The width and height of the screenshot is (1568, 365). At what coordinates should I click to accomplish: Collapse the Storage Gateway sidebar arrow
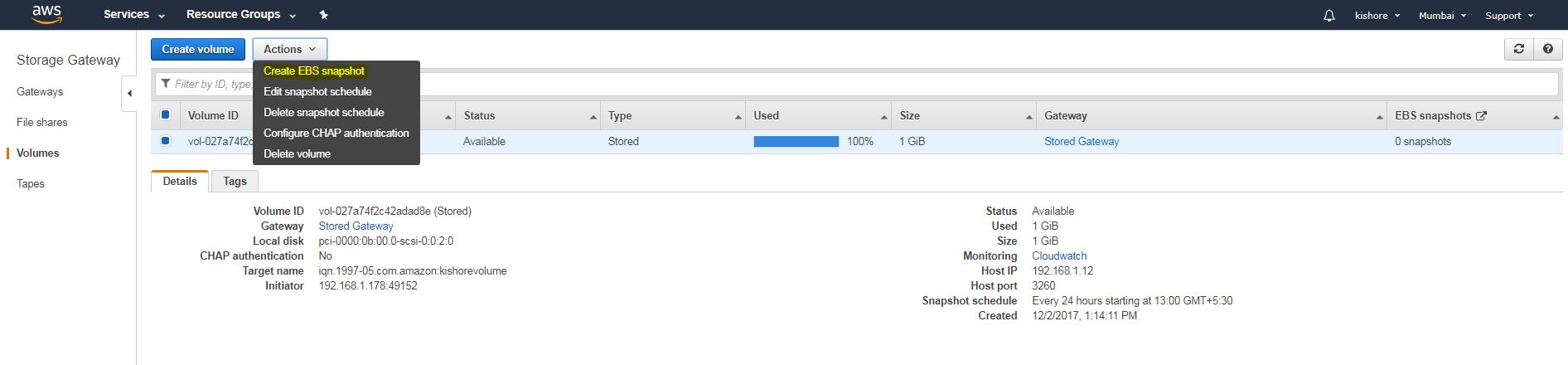point(129,93)
